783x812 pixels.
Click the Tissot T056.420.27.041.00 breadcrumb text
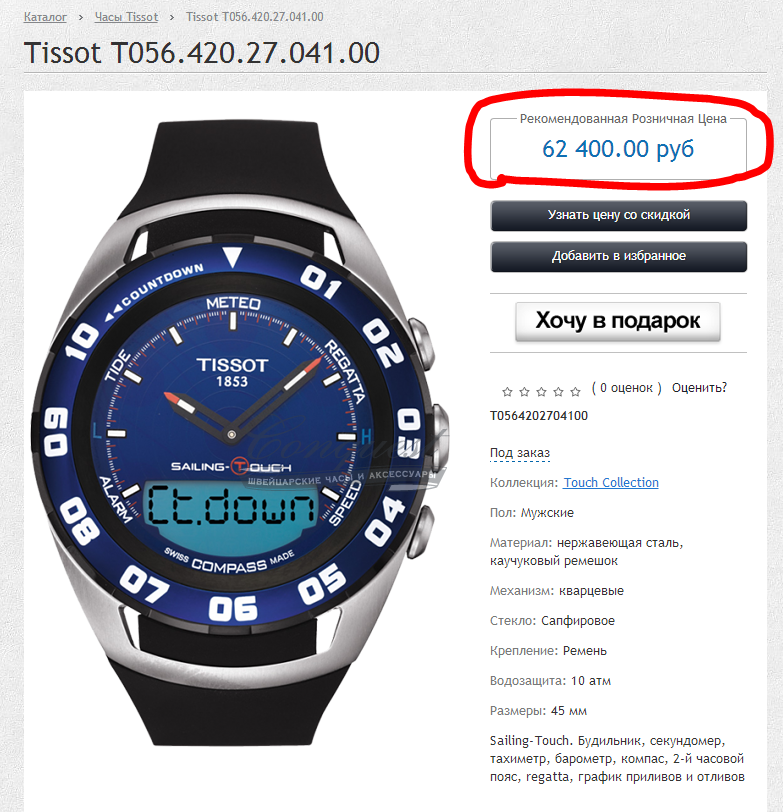pyautogui.click(x=255, y=17)
